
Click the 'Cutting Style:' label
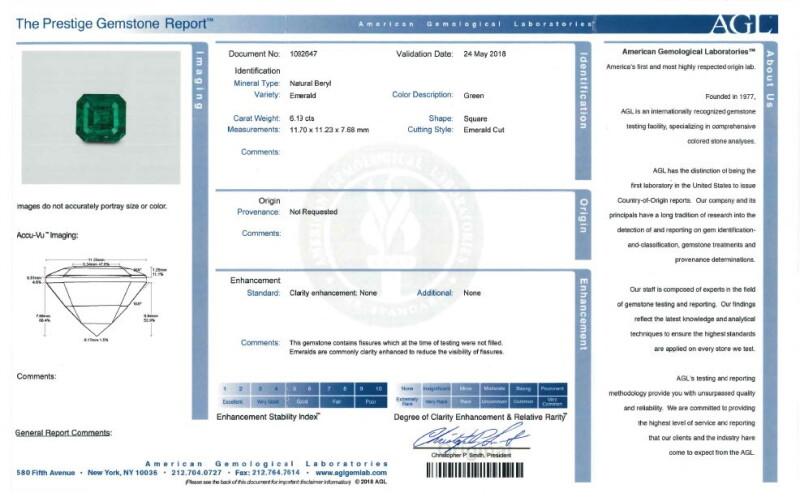pyautogui.click(x=430, y=130)
